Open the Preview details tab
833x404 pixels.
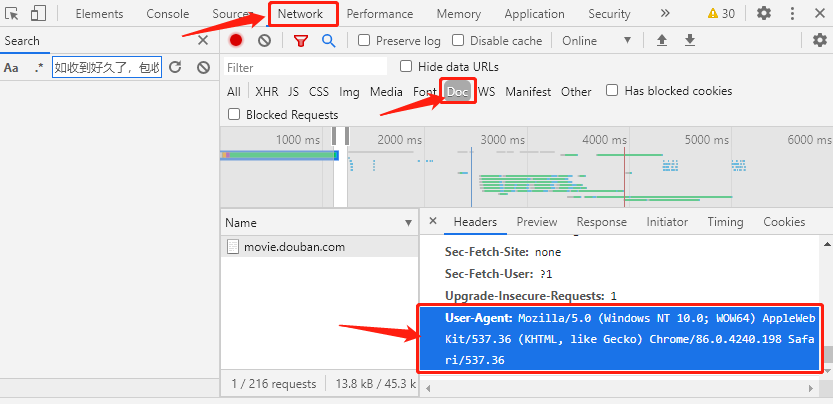(537, 222)
